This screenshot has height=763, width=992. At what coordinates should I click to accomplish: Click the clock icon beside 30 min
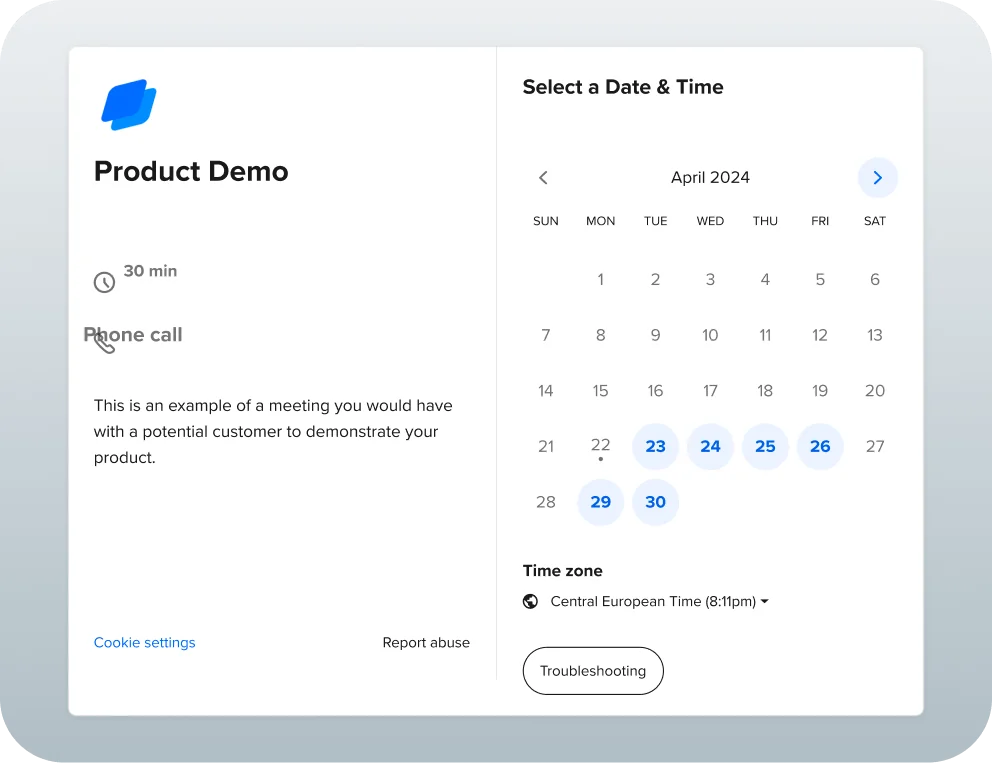click(x=104, y=283)
